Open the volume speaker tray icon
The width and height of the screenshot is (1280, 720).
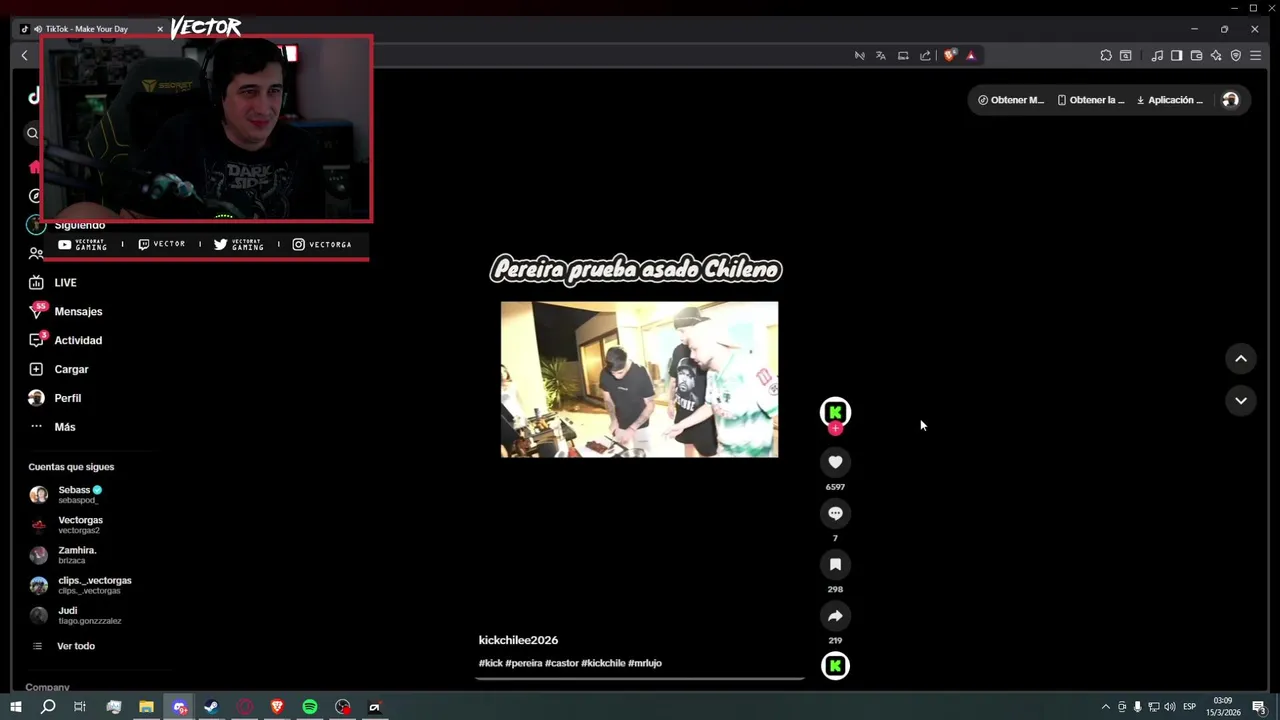click(x=1169, y=707)
